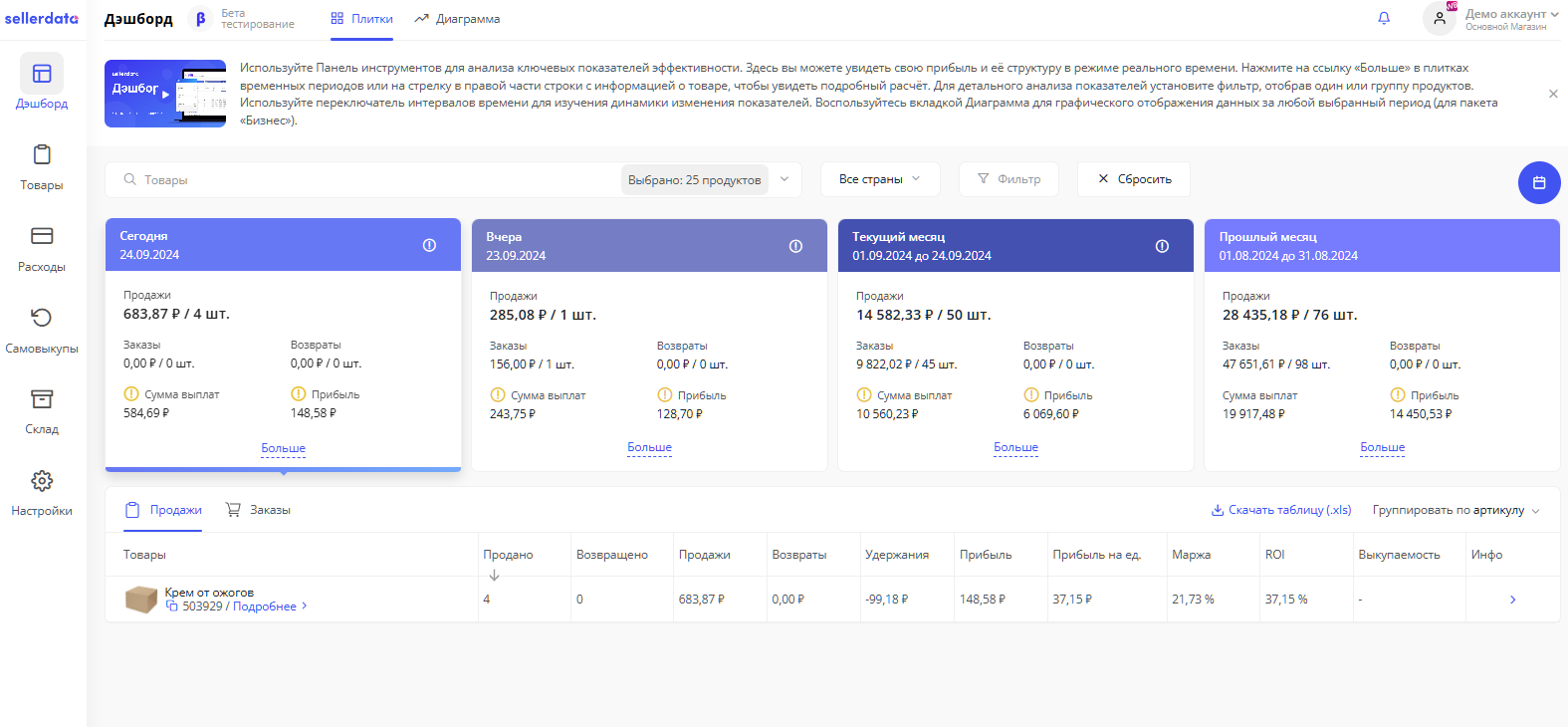Go to Самовыкупы in sidebar
1568x727 pixels.
(42, 330)
